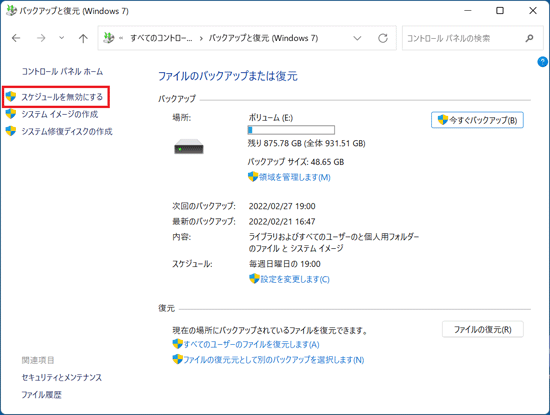This screenshot has height=415, width=550.
Task: Click ファイルの復元(R) button
Action: [483, 329]
